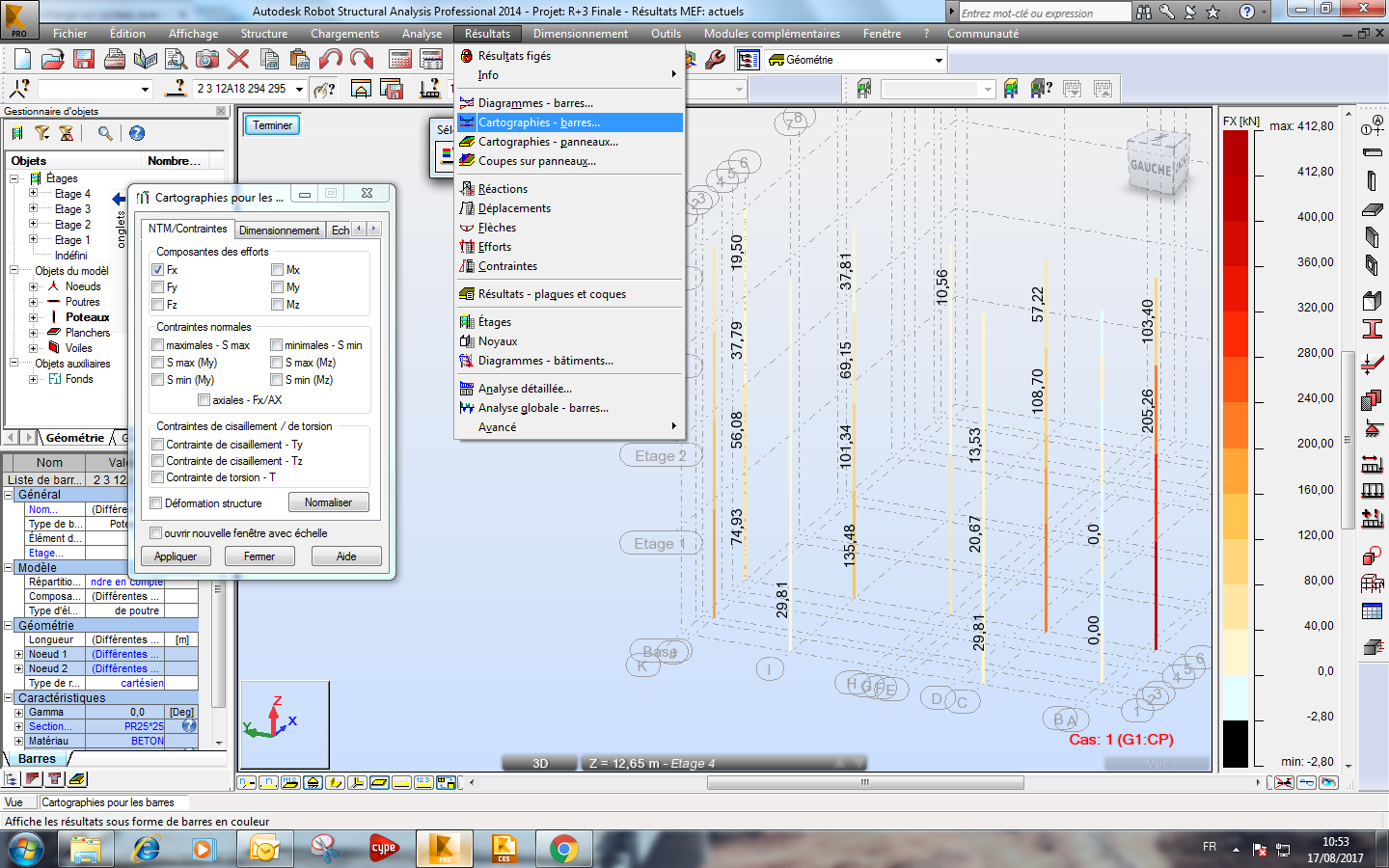1389x868 pixels.
Task: Save the project with the floppy icon
Action: click(84, 60)
